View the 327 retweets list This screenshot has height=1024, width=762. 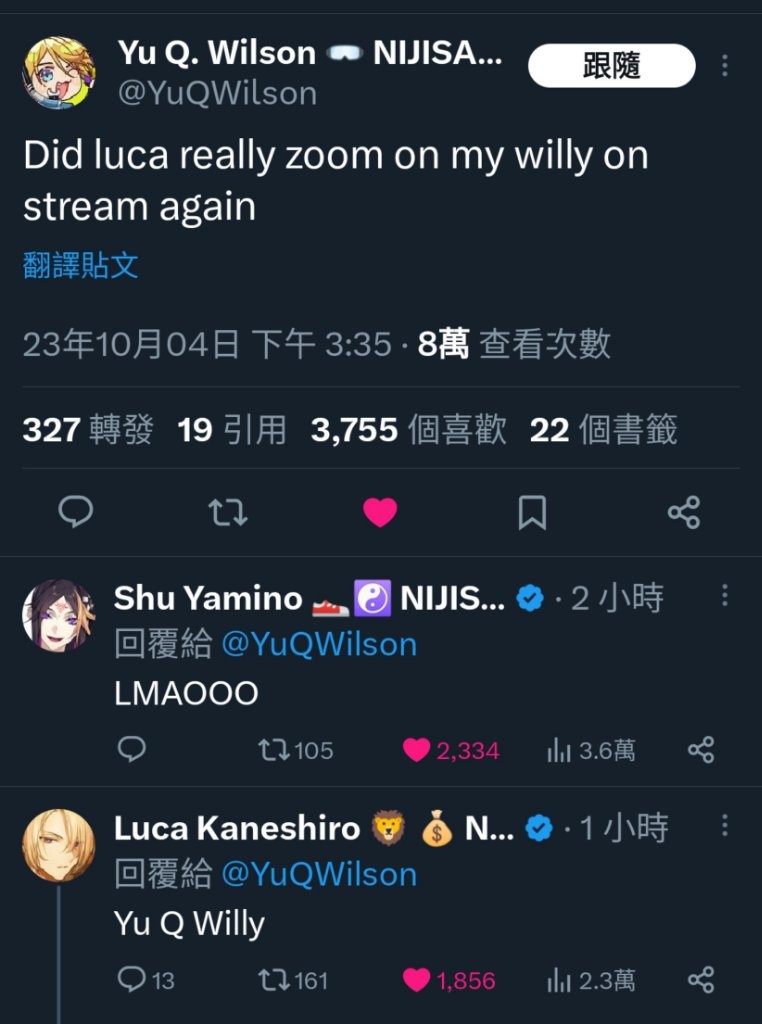click(x=87, y=430)
